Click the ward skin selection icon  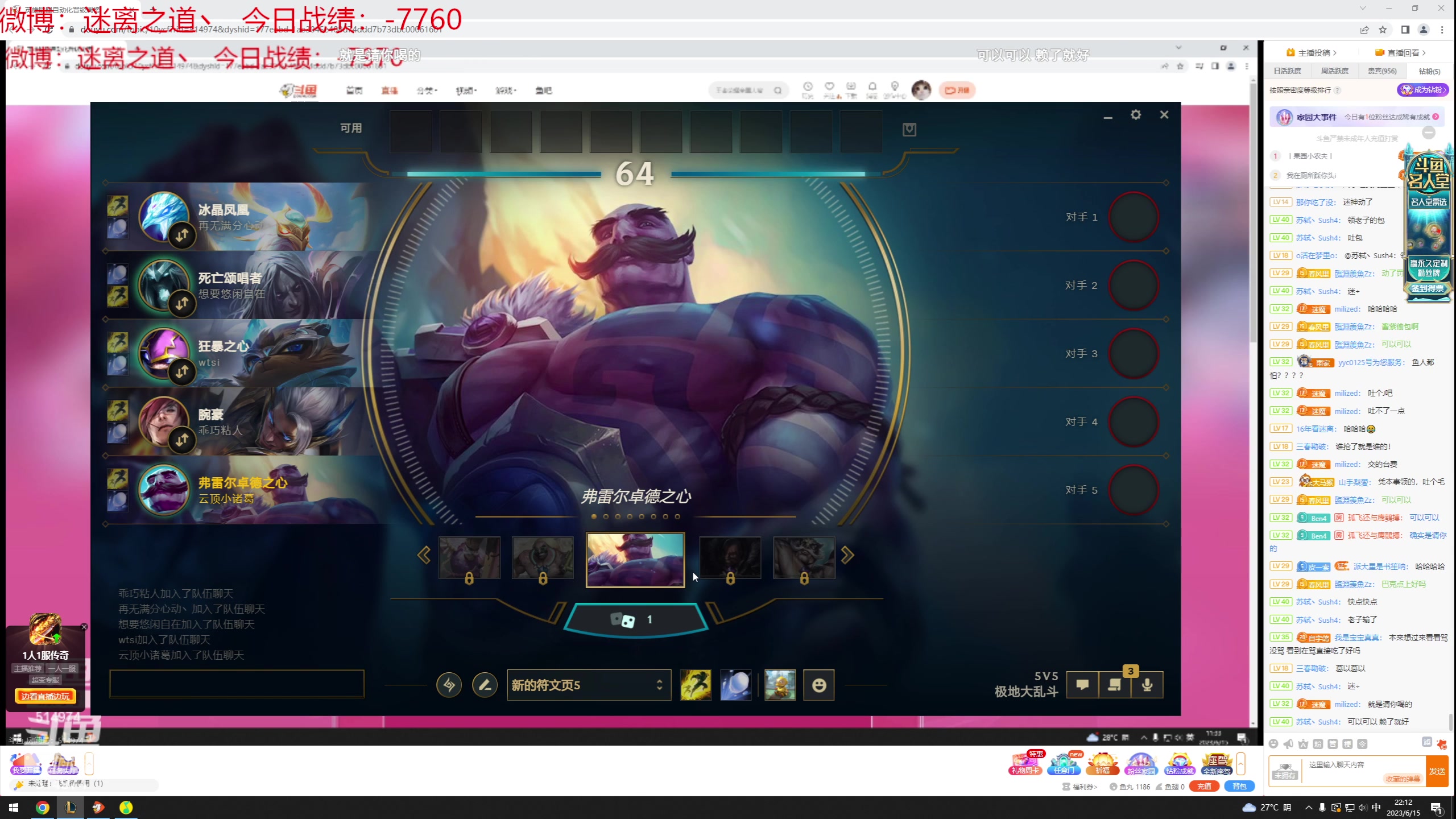click(x=780, y=685)
